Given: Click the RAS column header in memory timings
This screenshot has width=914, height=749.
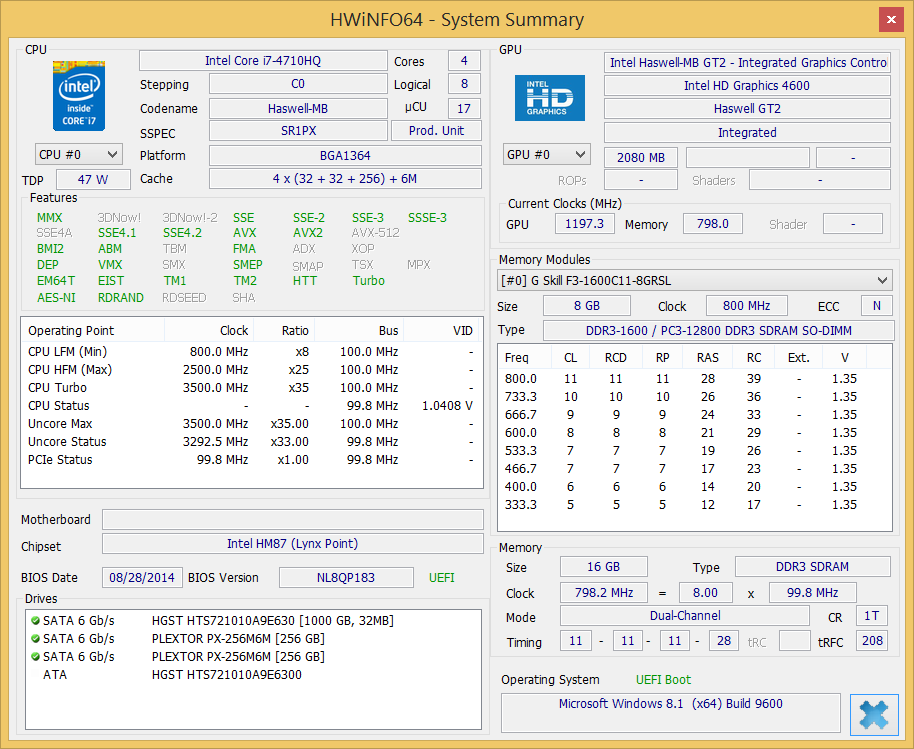Looking at the screenshot, I should (708, 357).
